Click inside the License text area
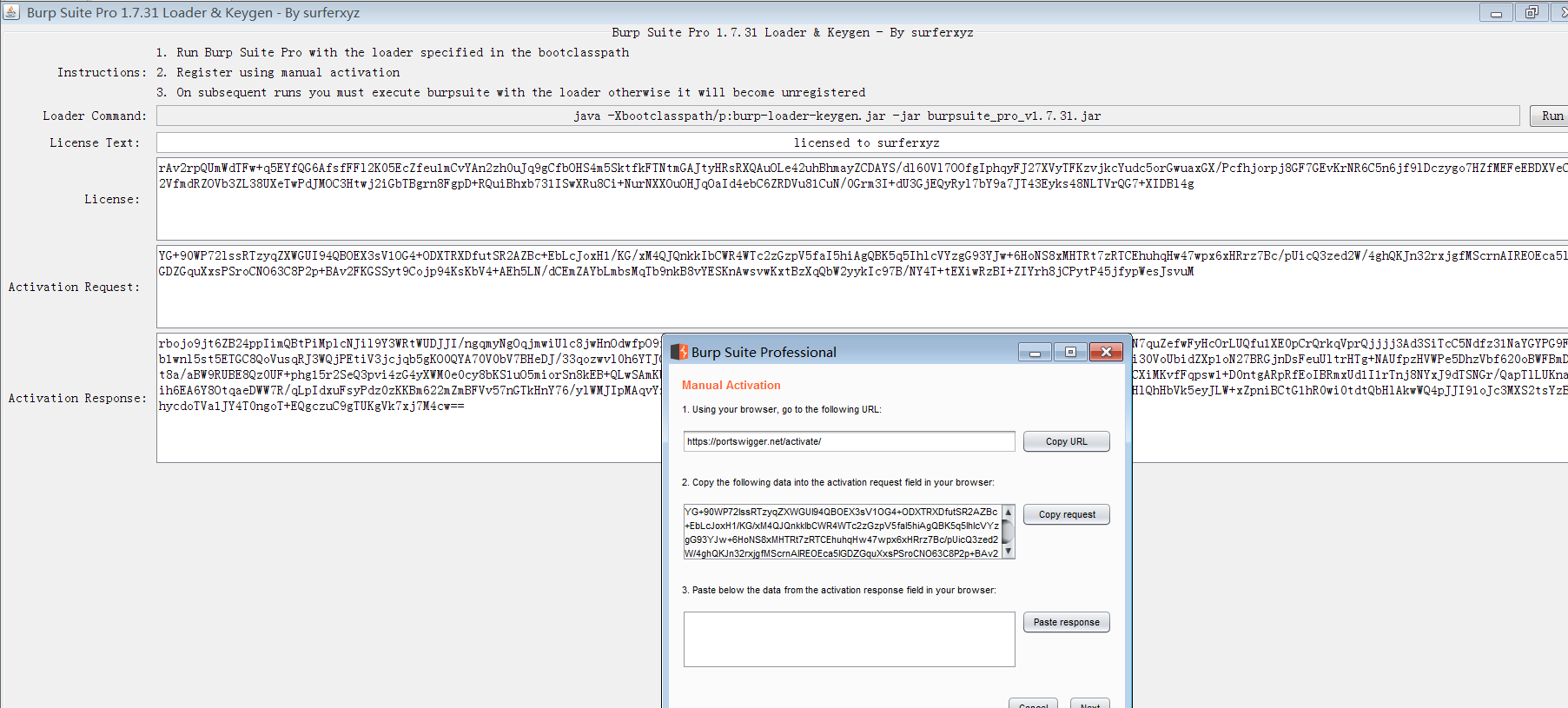 tap(862, 199)
